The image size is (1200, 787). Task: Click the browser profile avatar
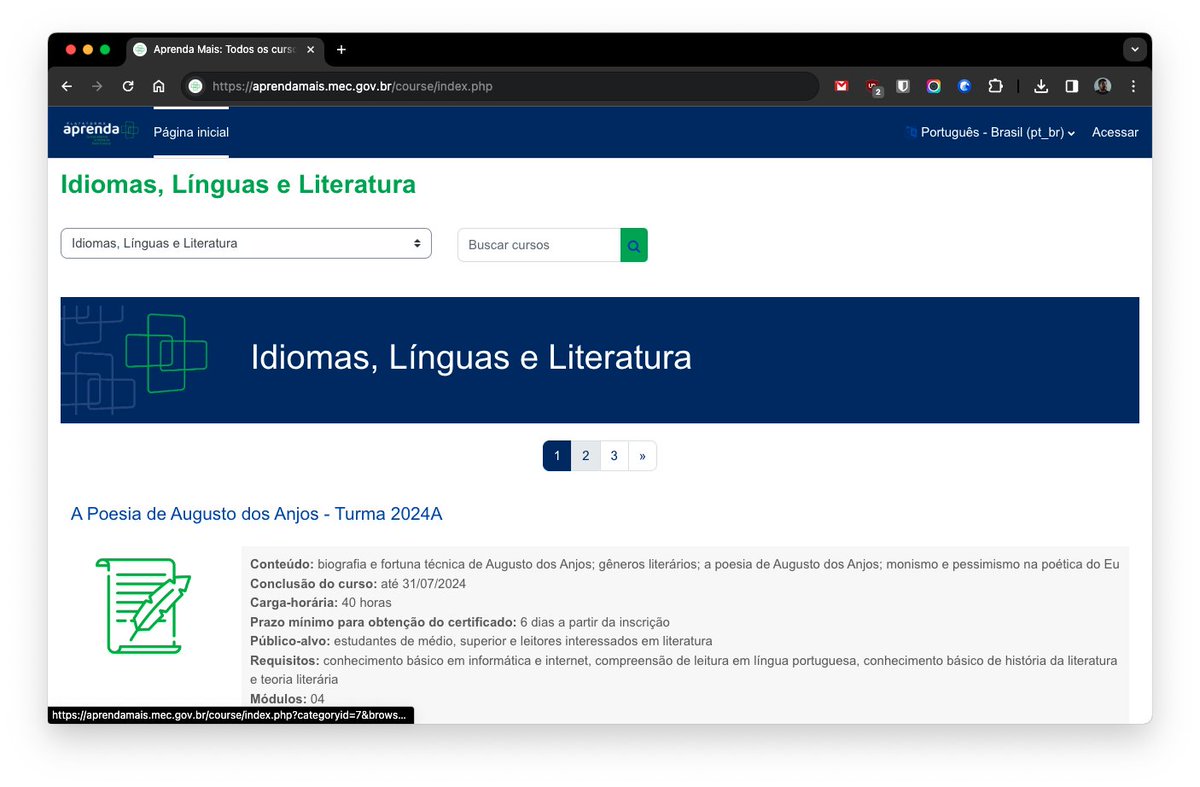1102,86
